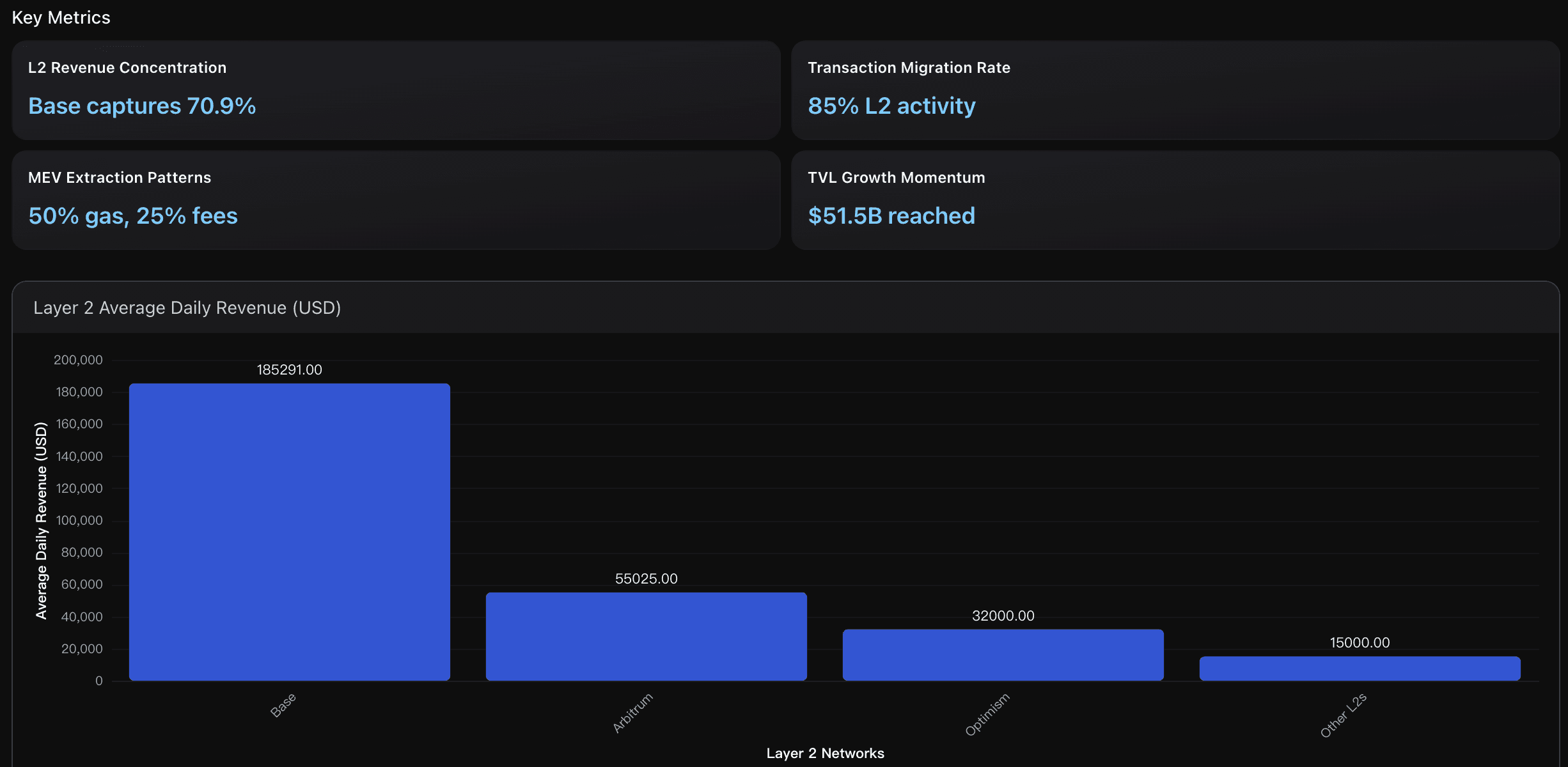Screen dimensions: 1568x767
Task: Click the Base revenue bar
Action: click(290, 532)
